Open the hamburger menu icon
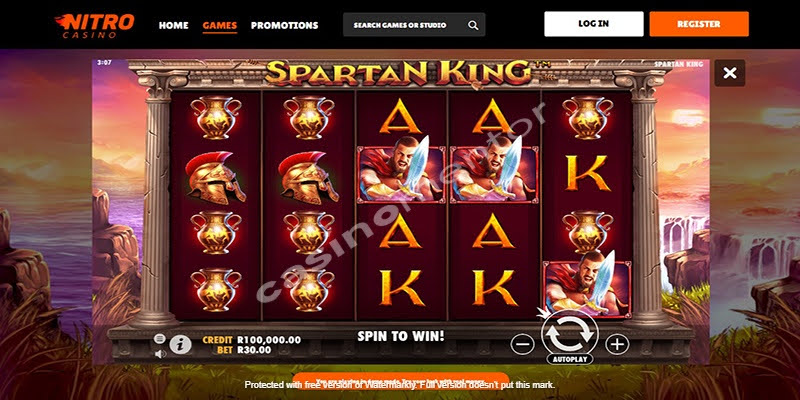 159,338
